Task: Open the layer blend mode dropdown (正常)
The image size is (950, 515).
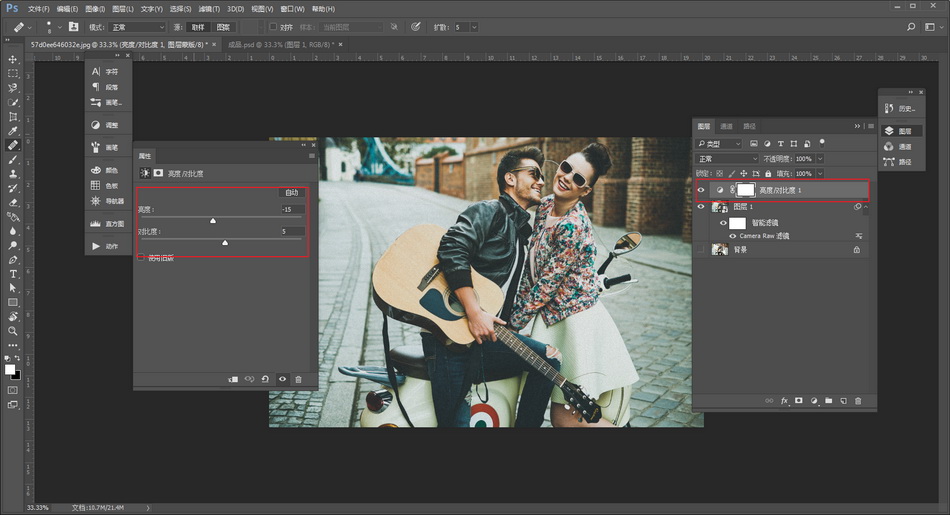Action: (727, 158)
